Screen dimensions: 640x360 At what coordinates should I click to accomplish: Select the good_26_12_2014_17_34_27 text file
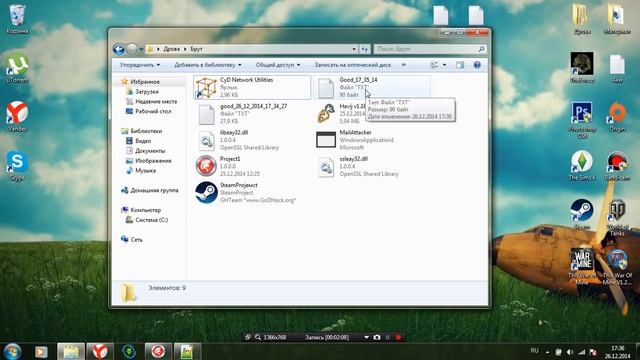click(x=252, y=113)
